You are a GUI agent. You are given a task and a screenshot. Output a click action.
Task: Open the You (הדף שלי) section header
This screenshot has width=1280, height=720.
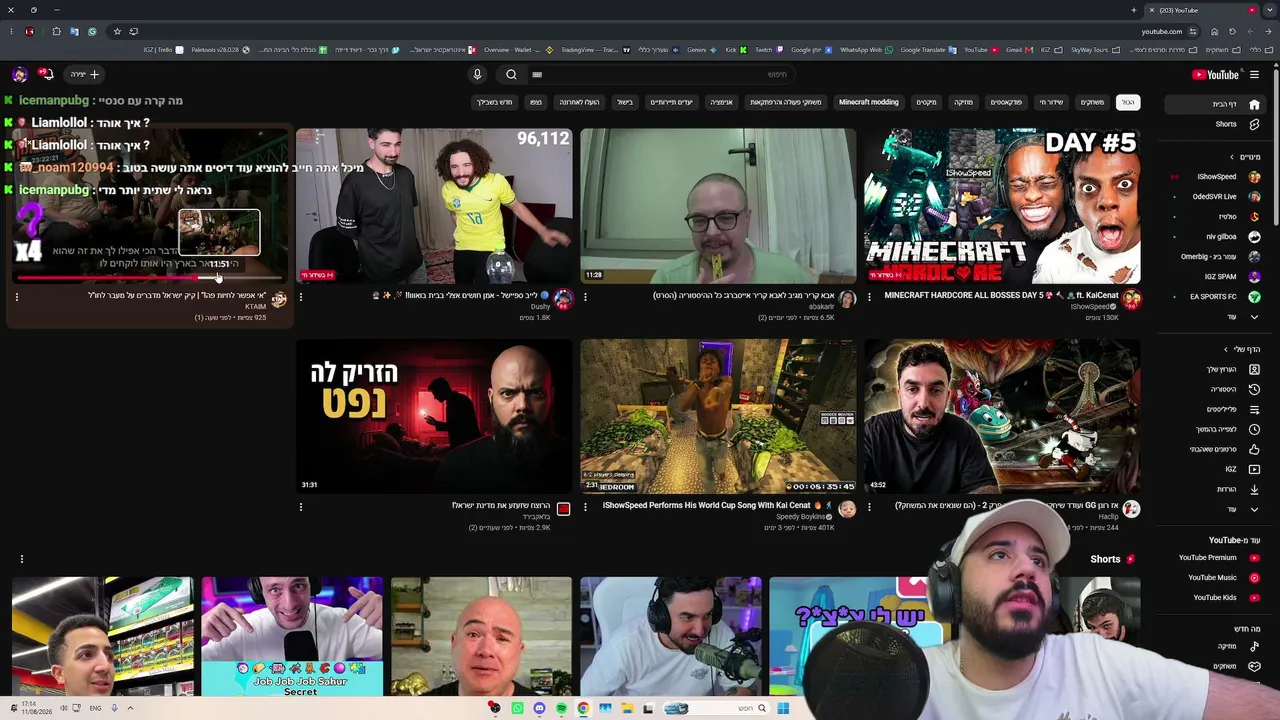tap(1242, 349)
